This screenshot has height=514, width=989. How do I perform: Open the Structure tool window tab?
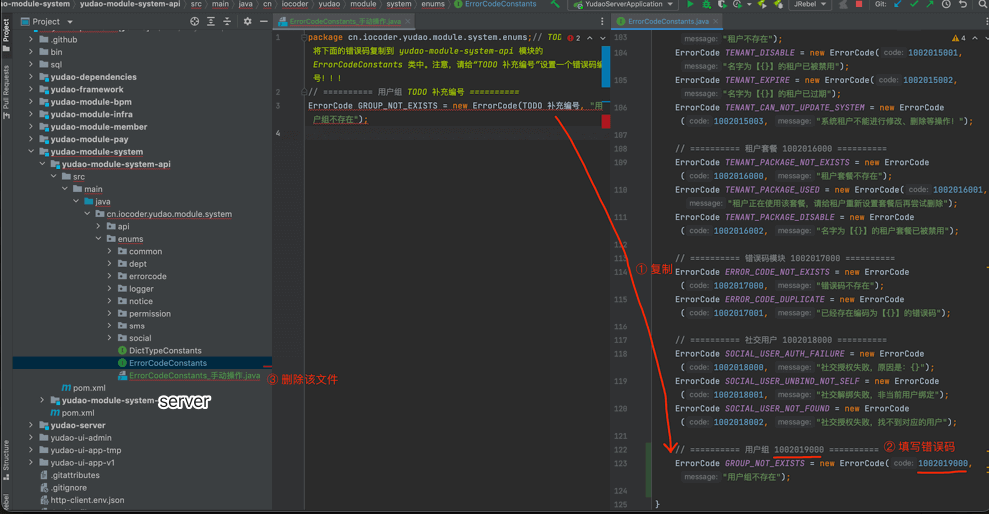[x=5, y=456]
